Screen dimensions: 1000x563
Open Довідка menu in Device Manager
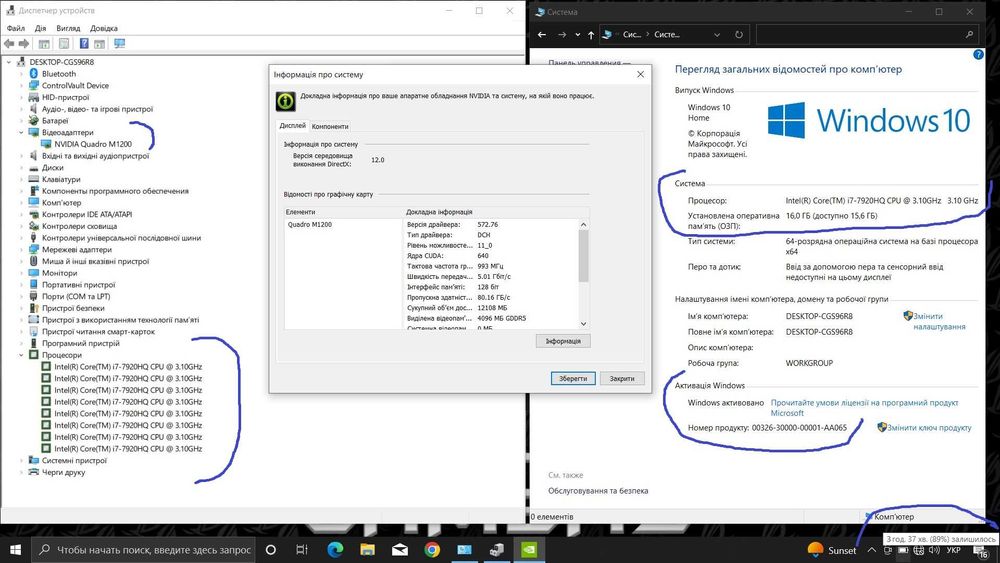coord(104,28)
